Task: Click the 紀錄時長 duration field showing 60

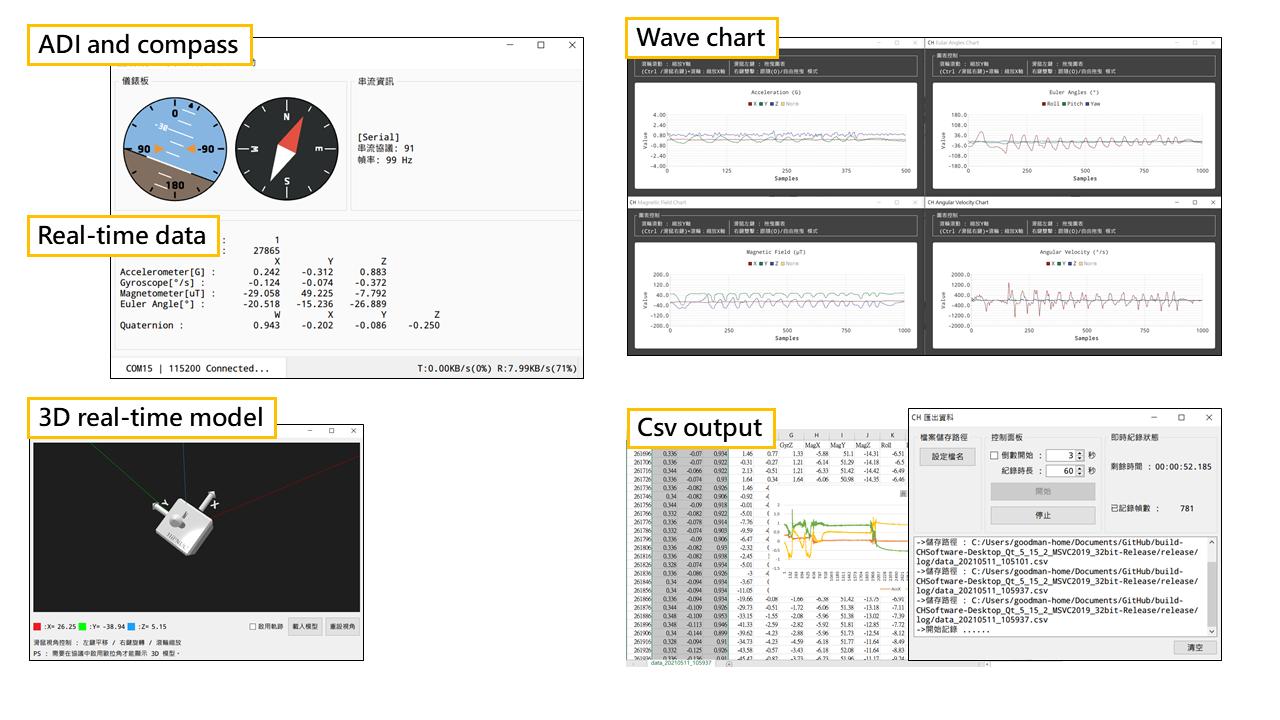Action: 1060,471
